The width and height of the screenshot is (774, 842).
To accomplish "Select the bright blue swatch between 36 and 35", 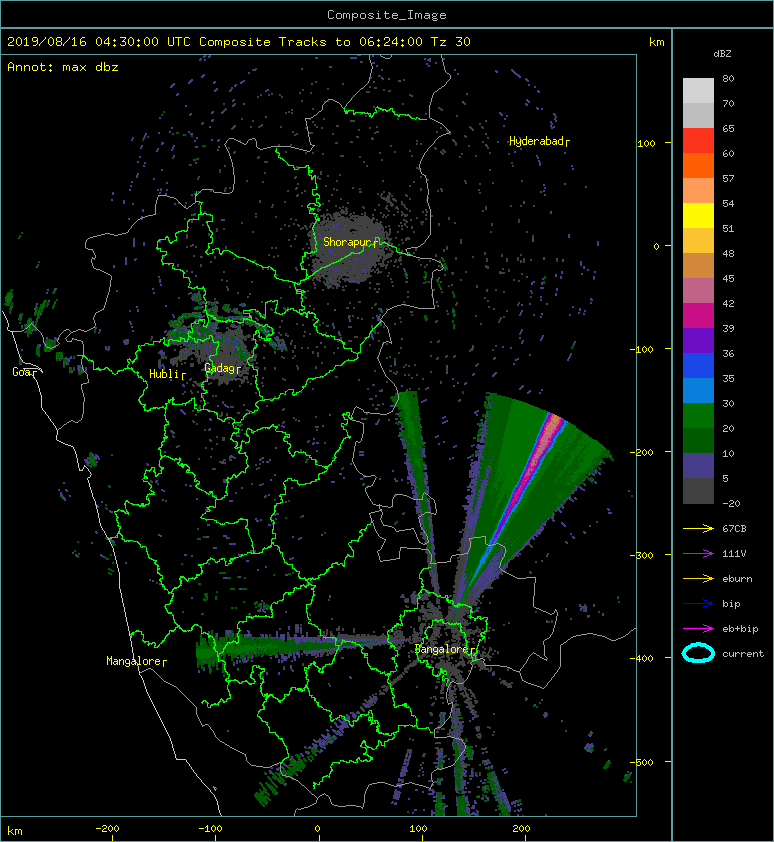I will (x=698, y=365).
